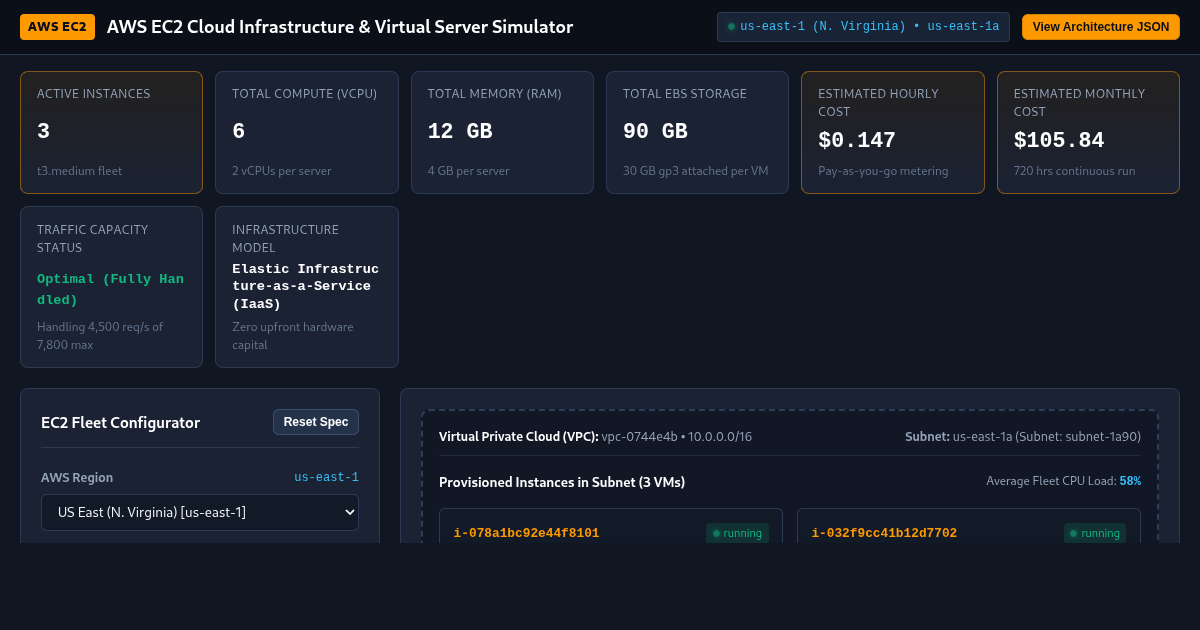
Task: Click the Optimal (Fully Handled) status text
Action: click(x=111, y=289)
